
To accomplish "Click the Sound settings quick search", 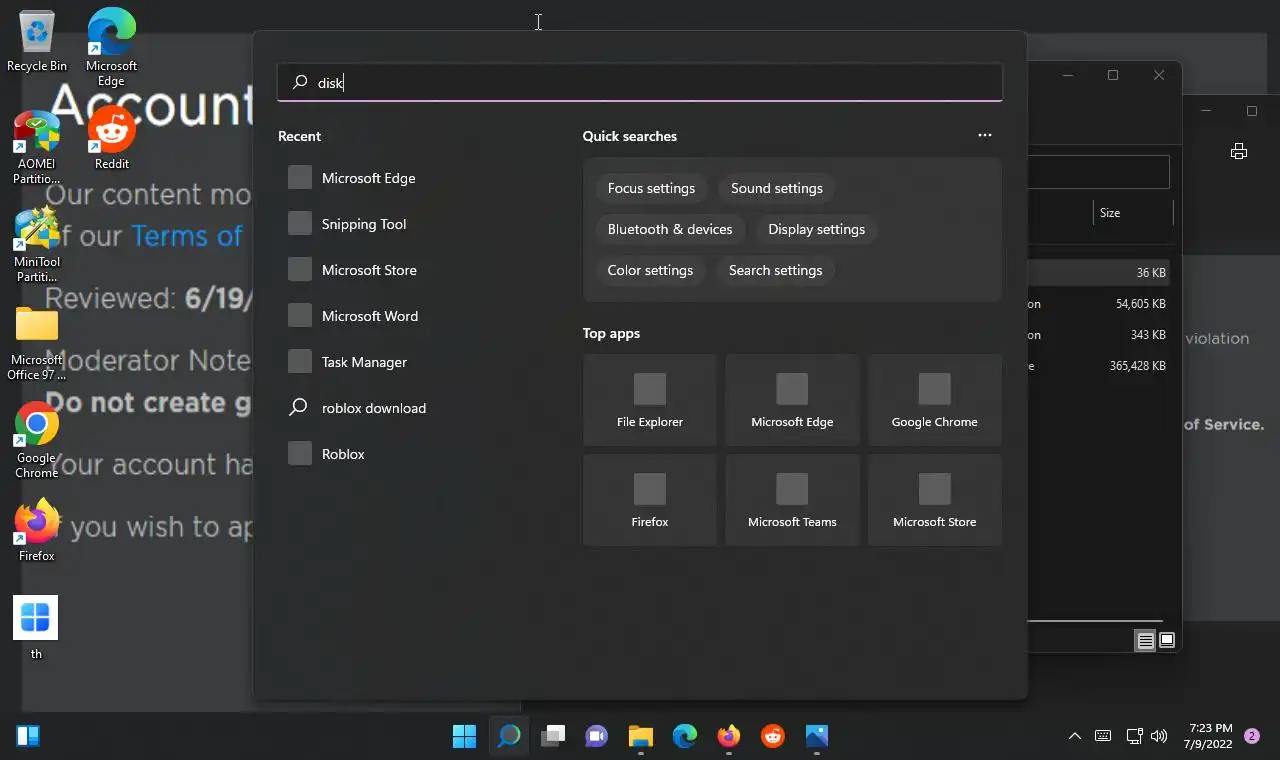I will tap(777, 188).
